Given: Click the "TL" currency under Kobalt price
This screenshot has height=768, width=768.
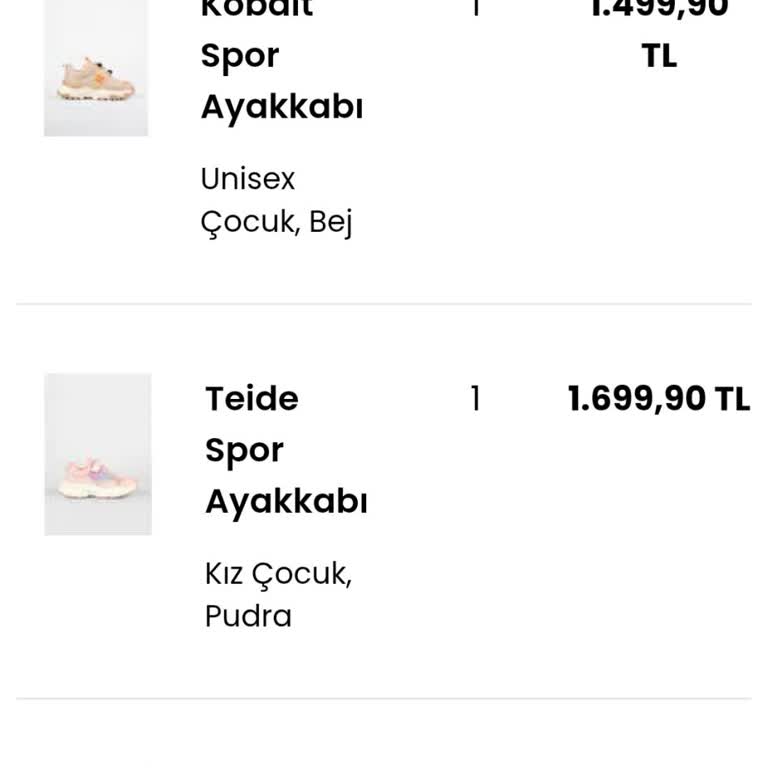Looking at the screenshot, I should tap(659, 56).
